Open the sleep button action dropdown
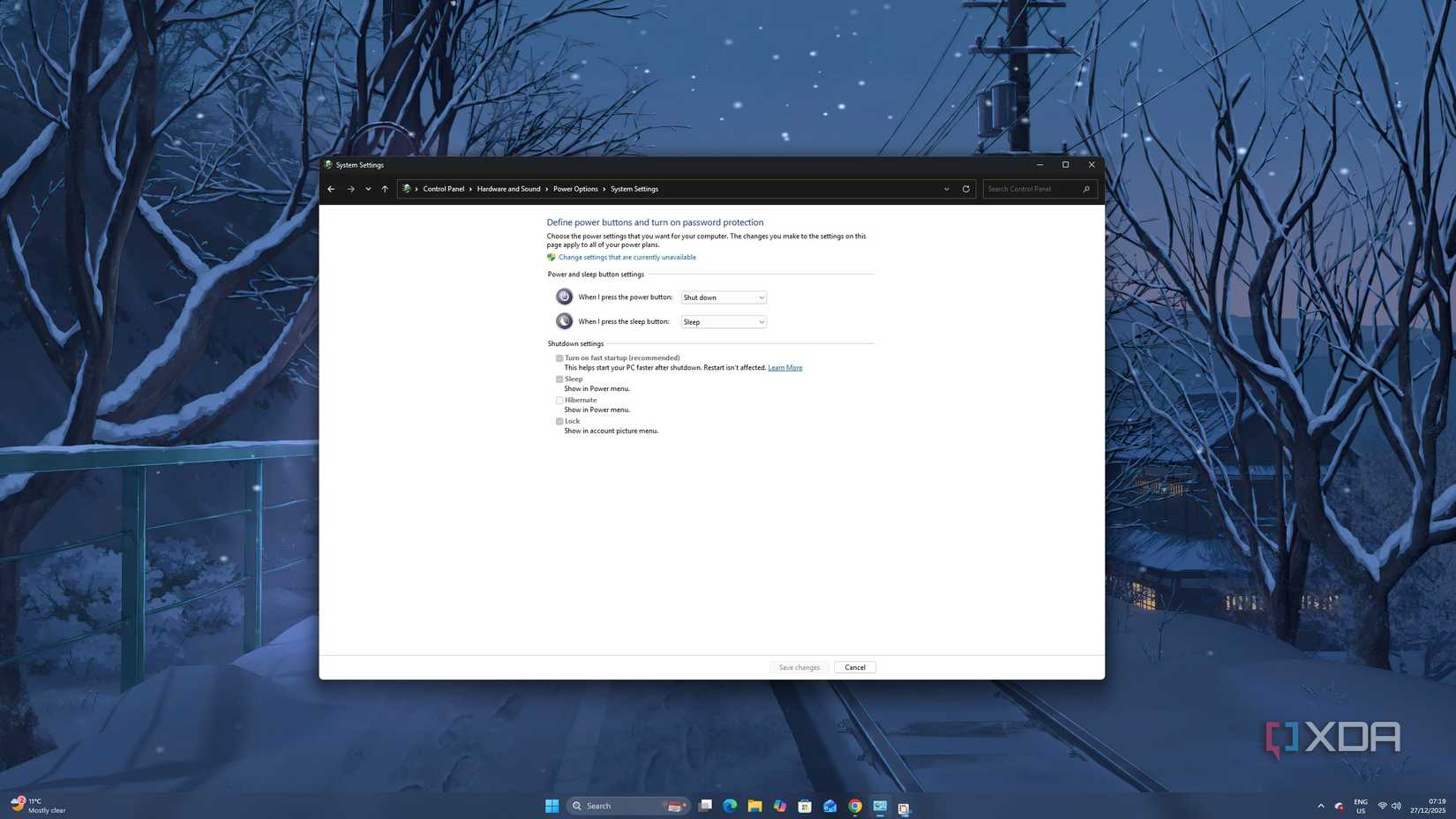The width and height of the screenshot is (1456, 819). click(724, 322)
